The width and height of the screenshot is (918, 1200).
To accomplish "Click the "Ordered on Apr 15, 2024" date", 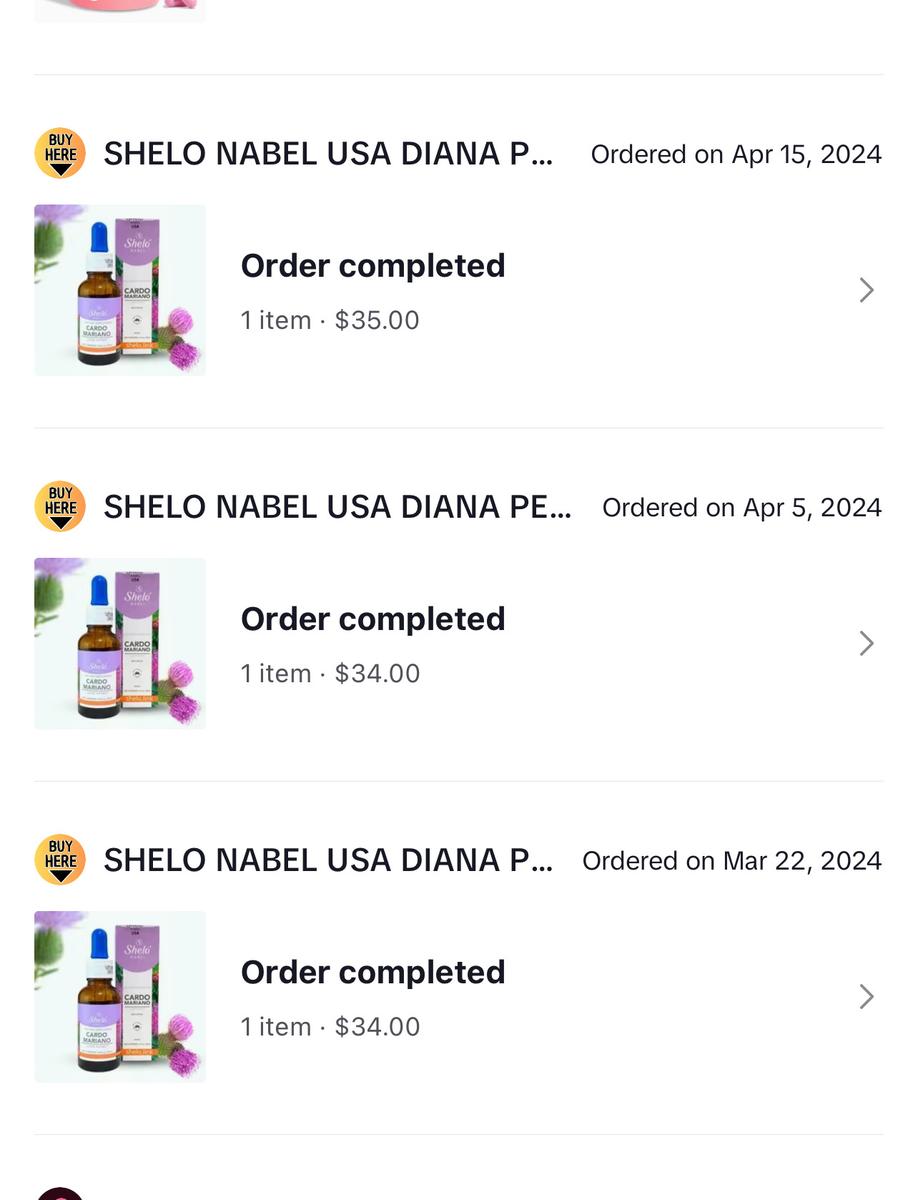I will (736, 155).
